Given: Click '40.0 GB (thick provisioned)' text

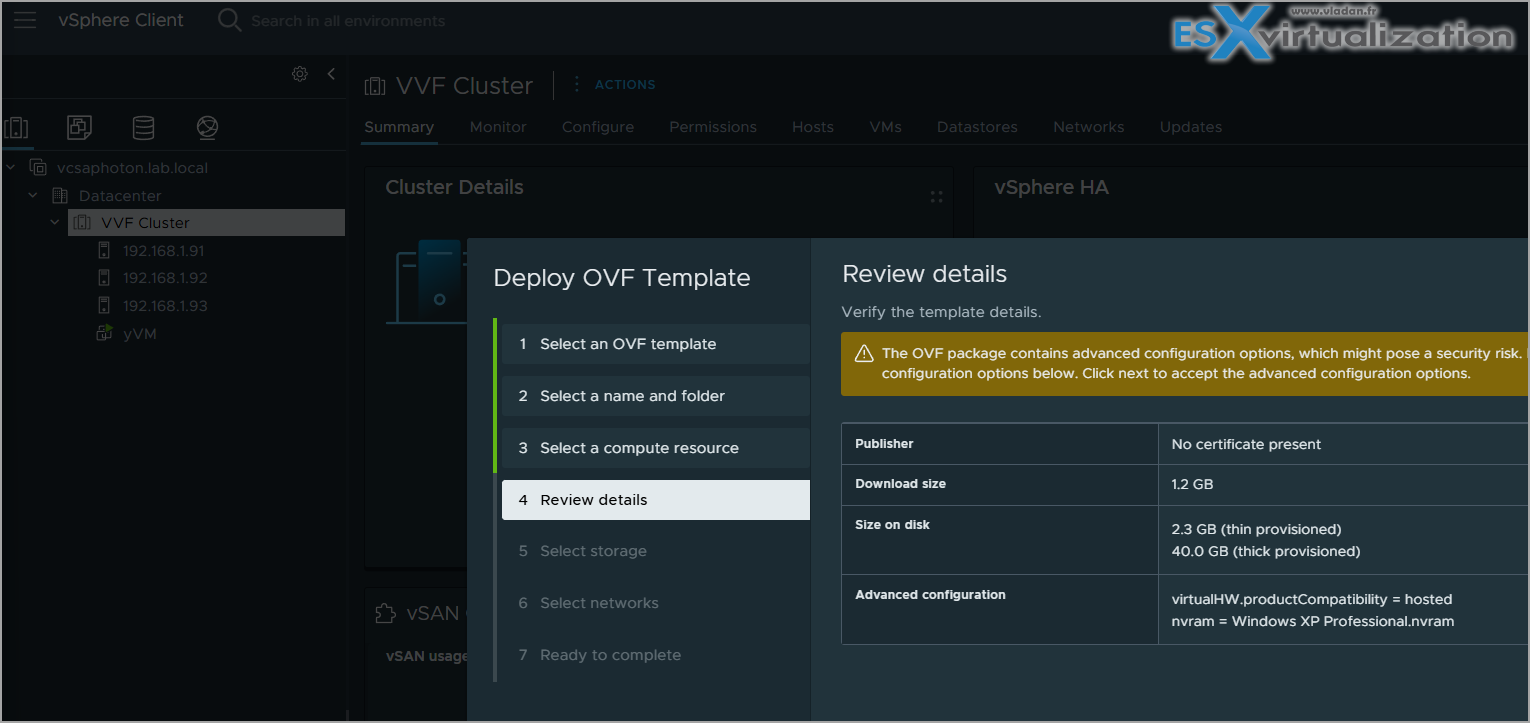Looking at the screenshot, I should [1266, 551].
